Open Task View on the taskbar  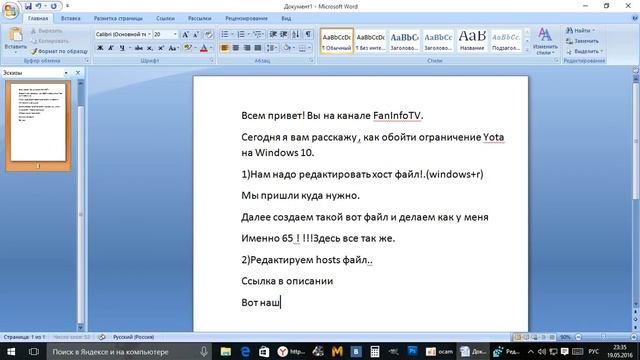click(x=34, y=351)
